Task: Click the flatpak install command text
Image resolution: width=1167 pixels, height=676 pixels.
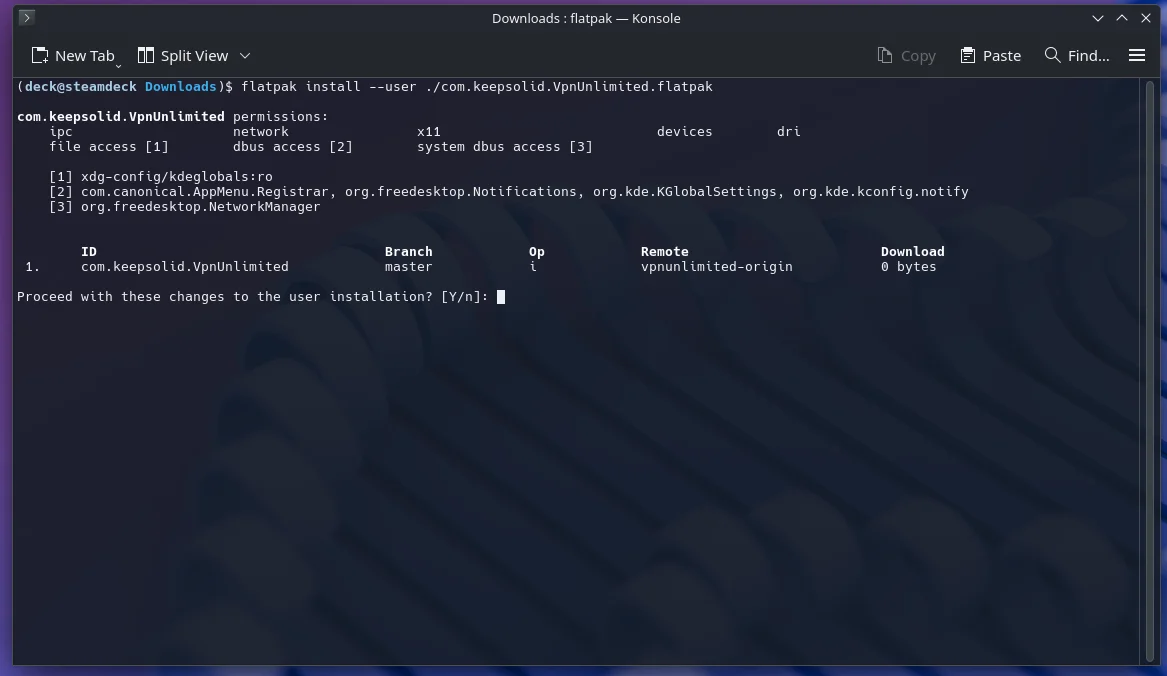Action: pos(477,86)
